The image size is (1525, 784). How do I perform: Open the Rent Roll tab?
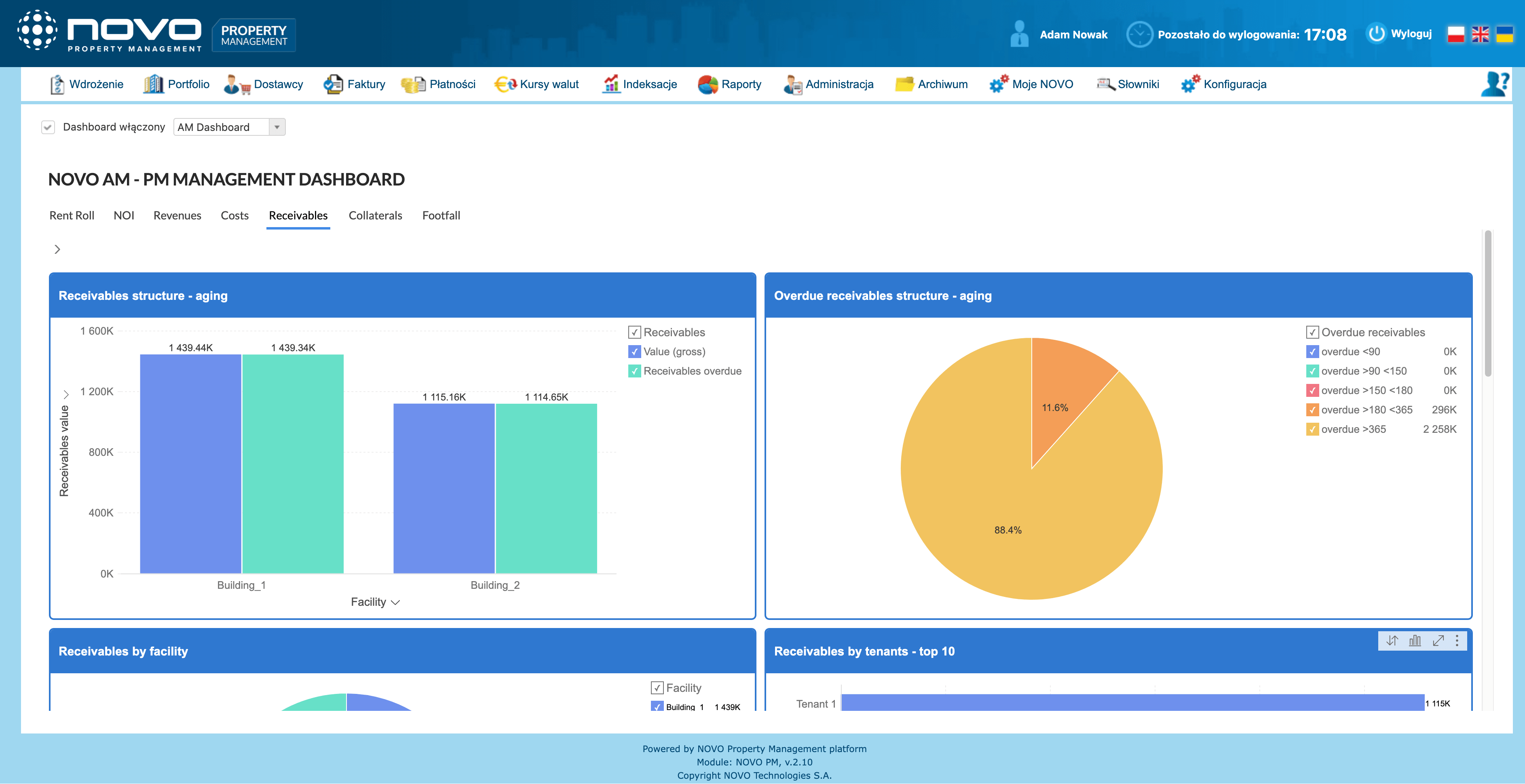(x=72, y=215)
